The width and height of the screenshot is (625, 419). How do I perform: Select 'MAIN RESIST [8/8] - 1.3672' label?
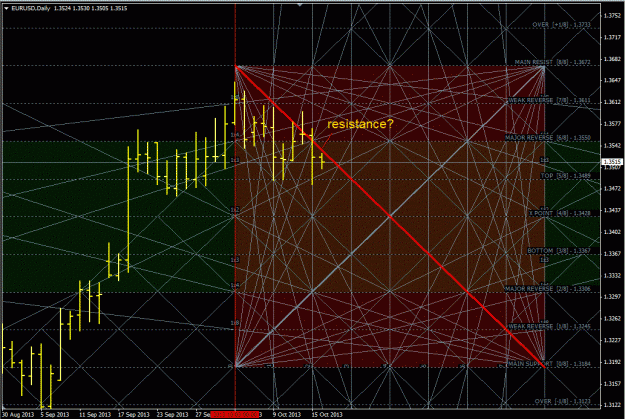click(552, 63)
